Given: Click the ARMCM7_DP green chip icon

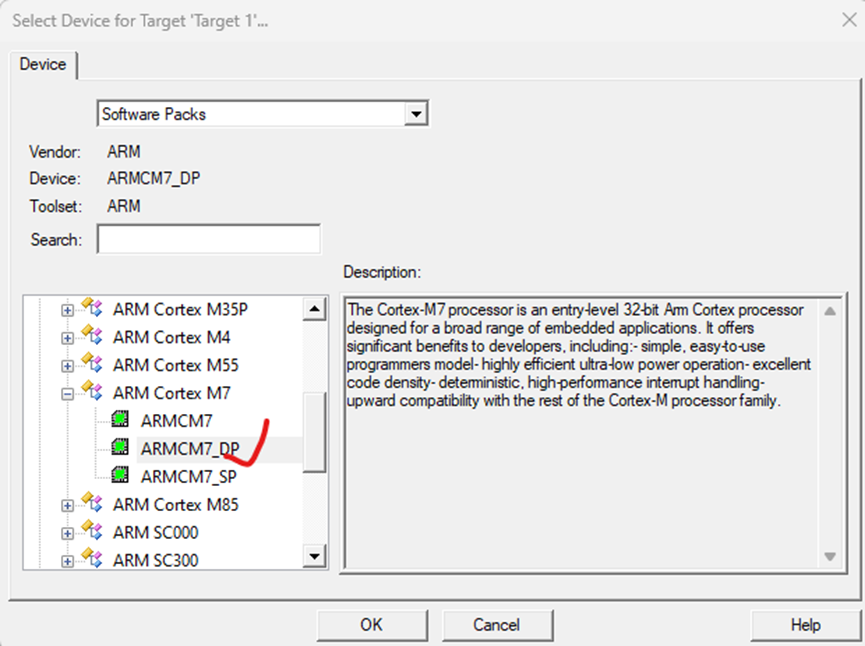Looking at the screenshot, I should (120, 447).
